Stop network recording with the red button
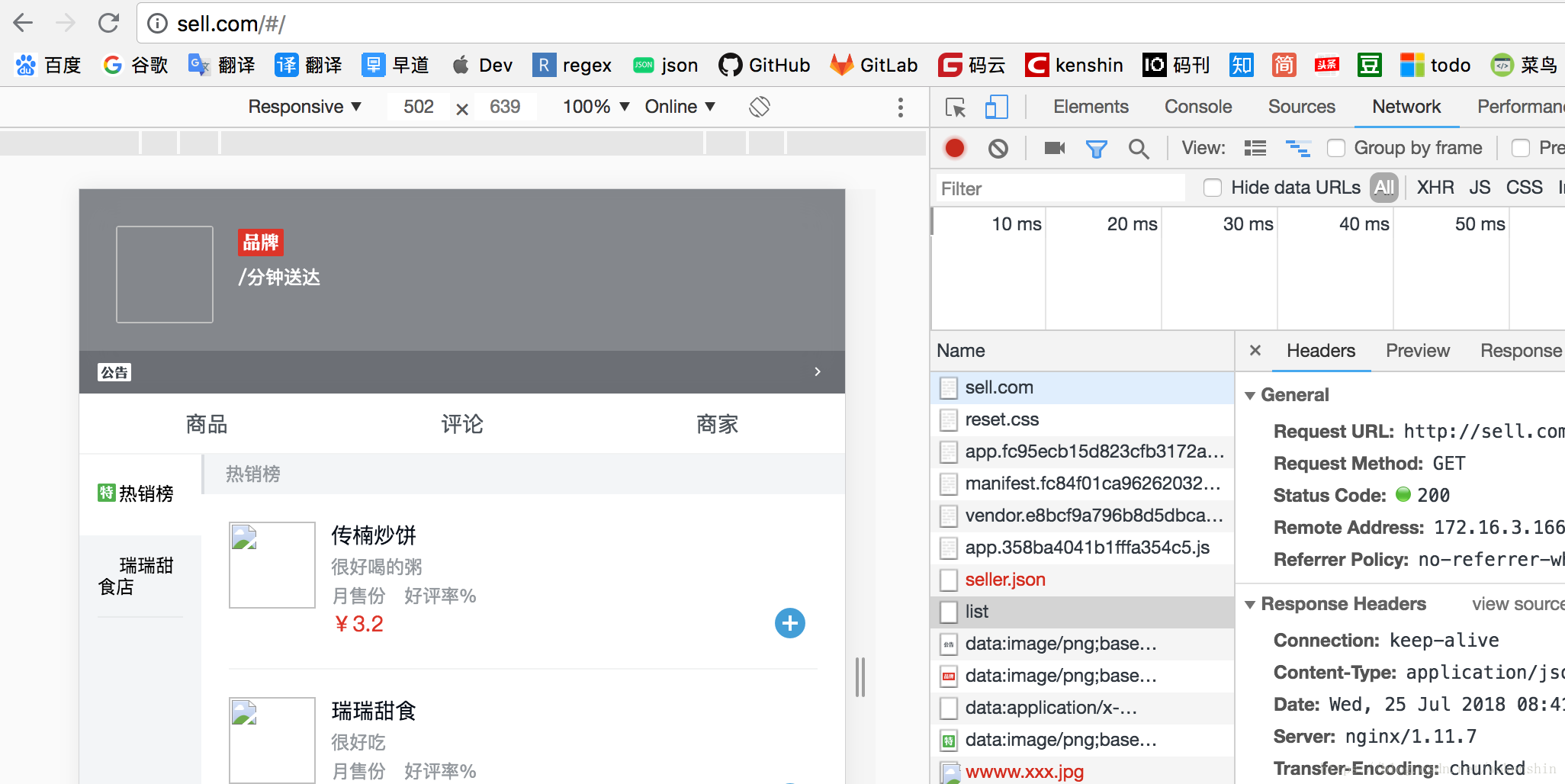This screenshot has height=784, width=1565. point(955,148)
